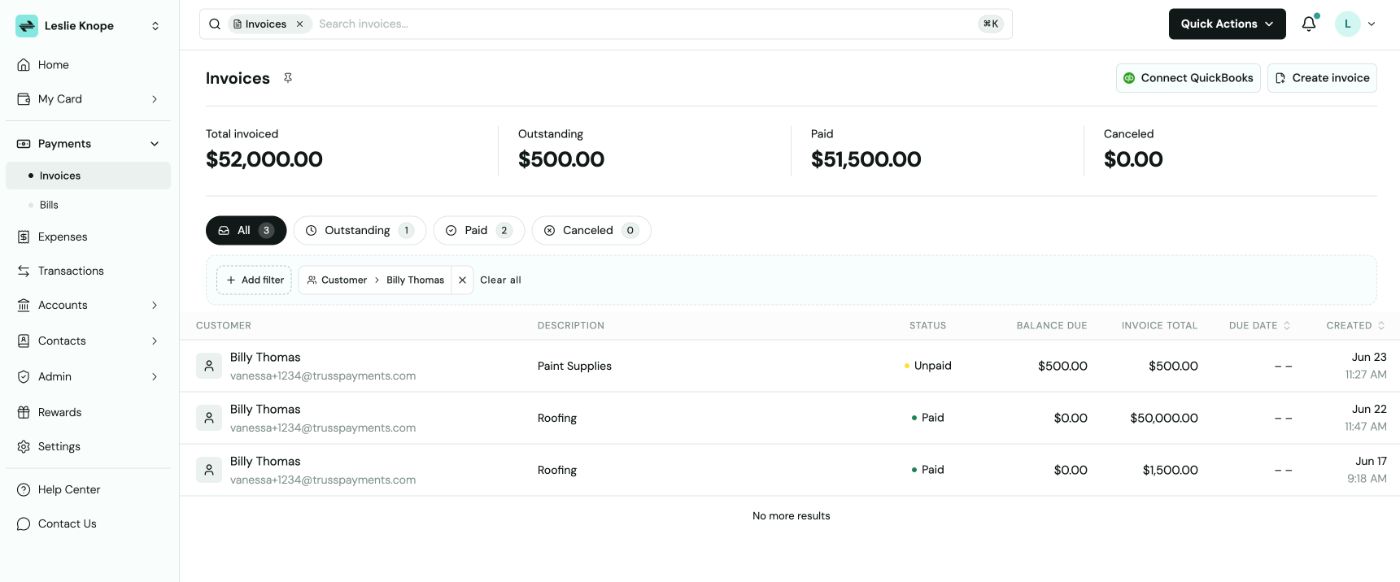Click the Paint Supplies description

click(x=574, y=366)
